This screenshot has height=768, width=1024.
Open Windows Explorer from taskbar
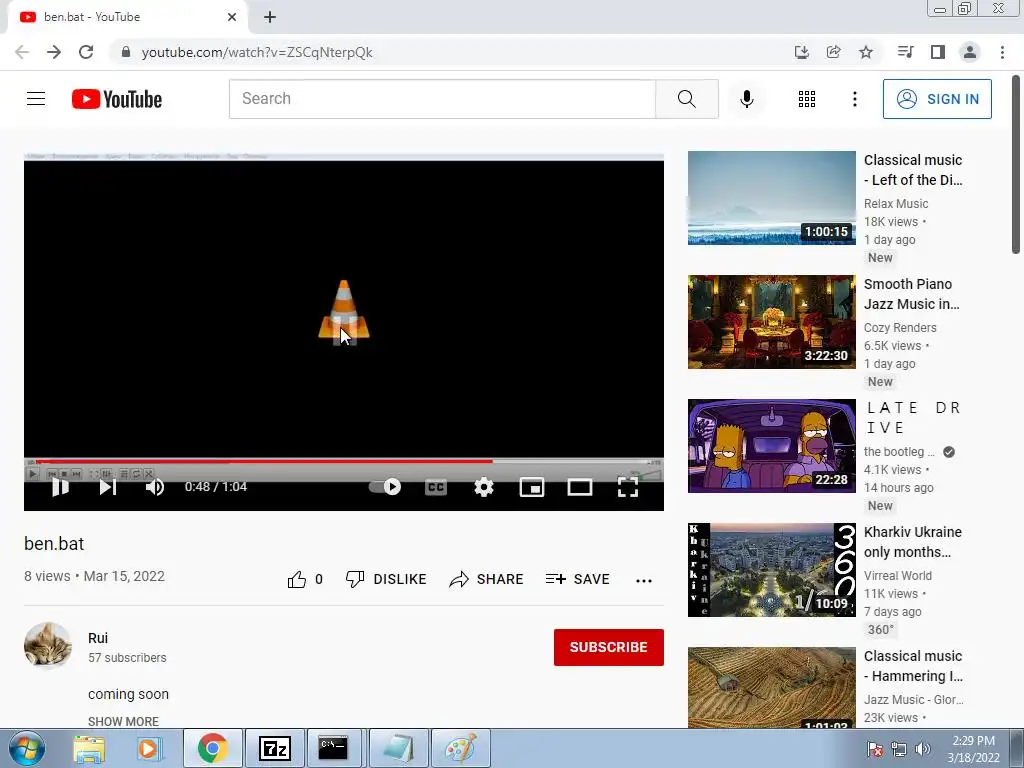click(x=89, y=748)
